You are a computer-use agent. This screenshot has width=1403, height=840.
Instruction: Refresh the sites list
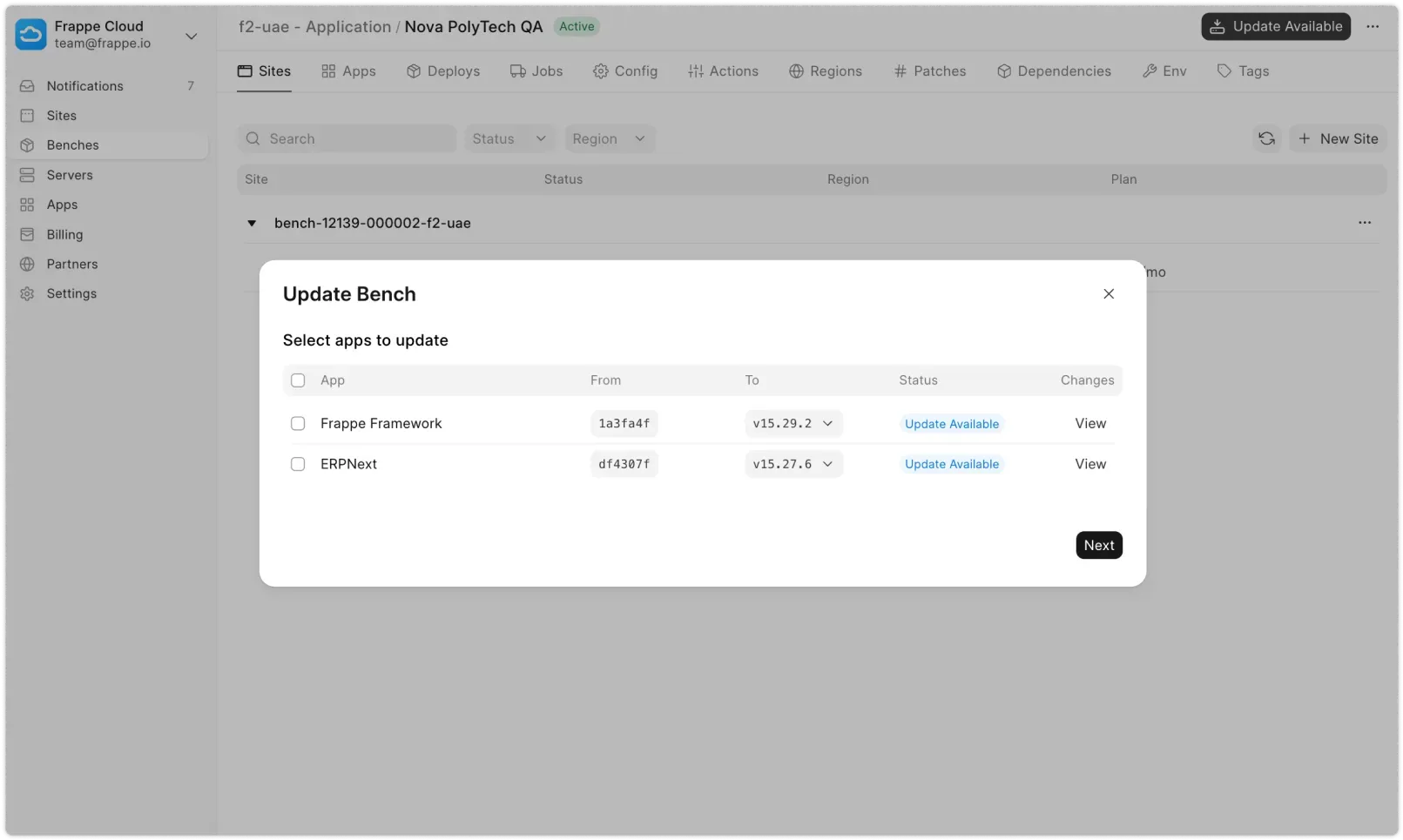click(1267, 138)
